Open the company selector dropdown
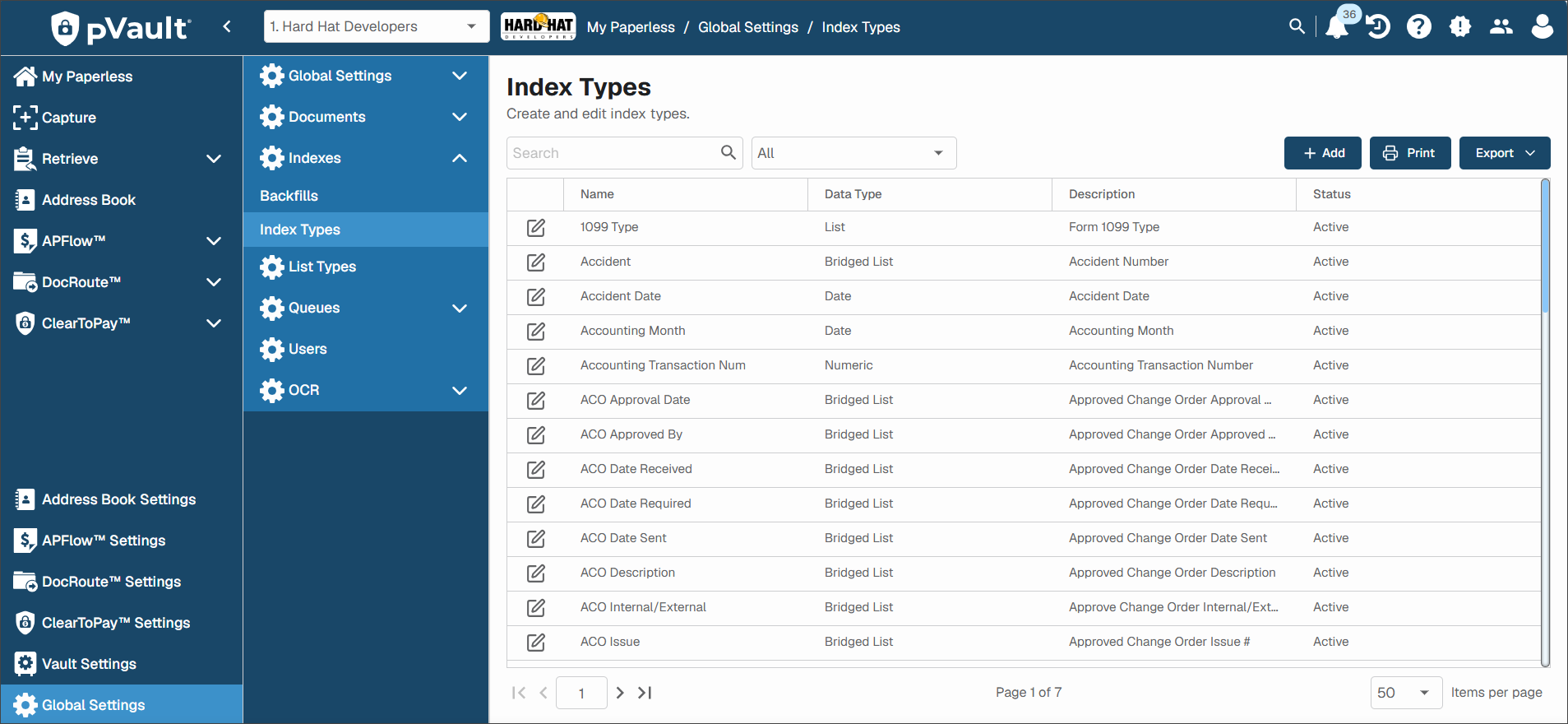This screenshot has height=724, width=1568. pos(377,26)
